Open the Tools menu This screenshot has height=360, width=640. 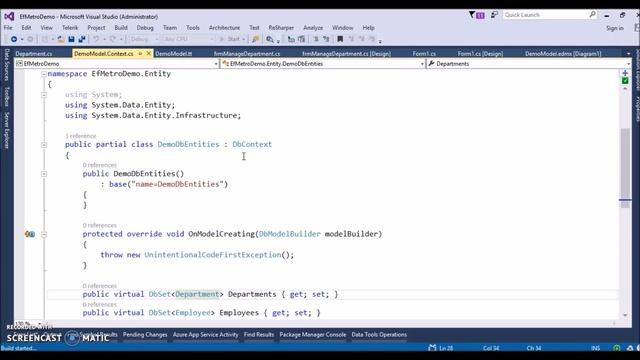[x=193, y=28]
